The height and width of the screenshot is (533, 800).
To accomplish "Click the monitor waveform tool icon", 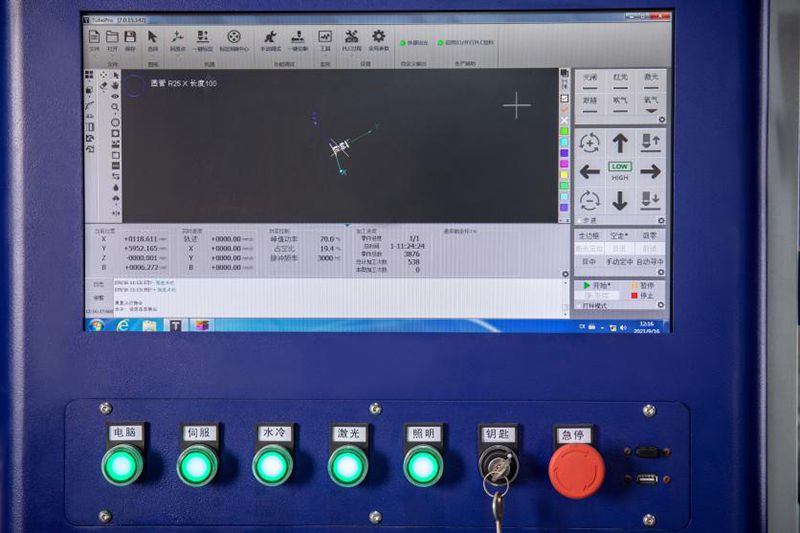I will click(324, 38).
